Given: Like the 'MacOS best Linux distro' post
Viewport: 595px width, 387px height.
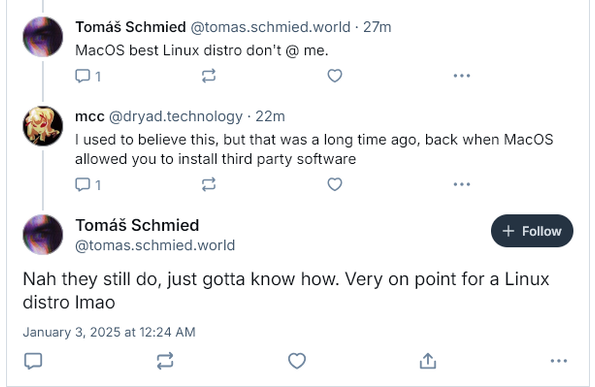Looking at the screenshot, I should pyautogui.click(x=335, y=76).
